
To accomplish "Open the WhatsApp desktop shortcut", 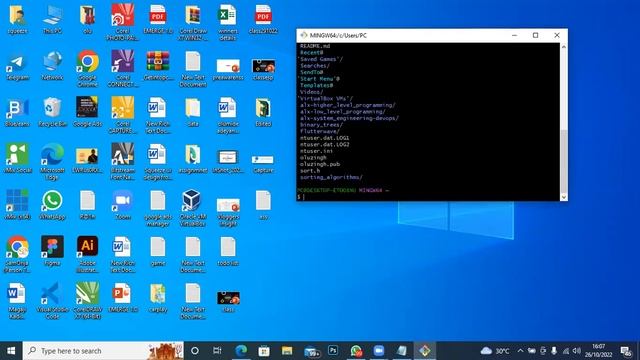I will (x=52, y=205).
